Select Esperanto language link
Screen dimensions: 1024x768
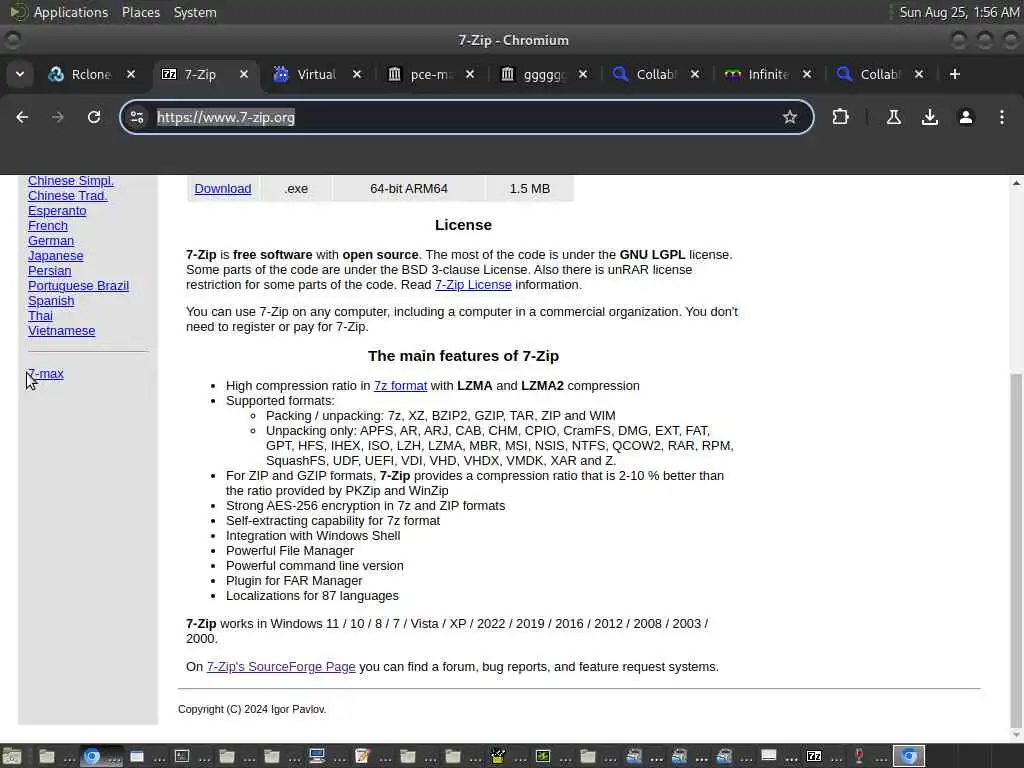(x=57, y=211)
